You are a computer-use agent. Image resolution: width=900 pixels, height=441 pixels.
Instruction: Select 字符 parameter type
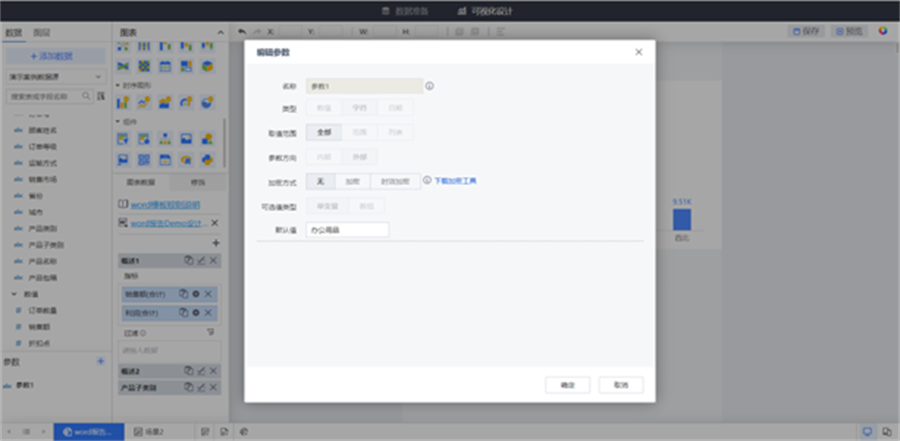[x=360, y=107]
